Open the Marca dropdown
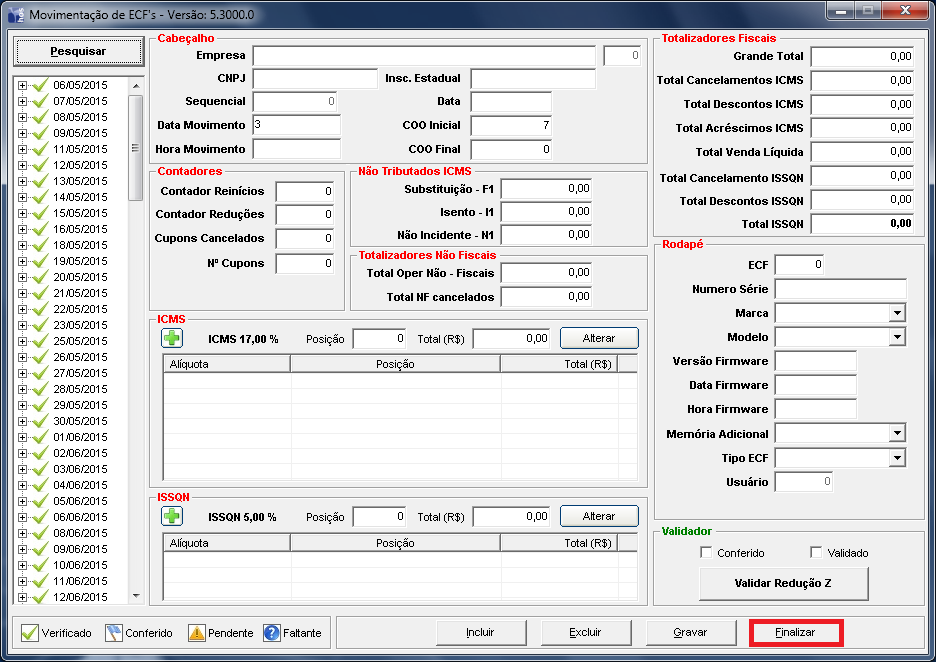Screen dimensions: 936x662 [896, 313]
